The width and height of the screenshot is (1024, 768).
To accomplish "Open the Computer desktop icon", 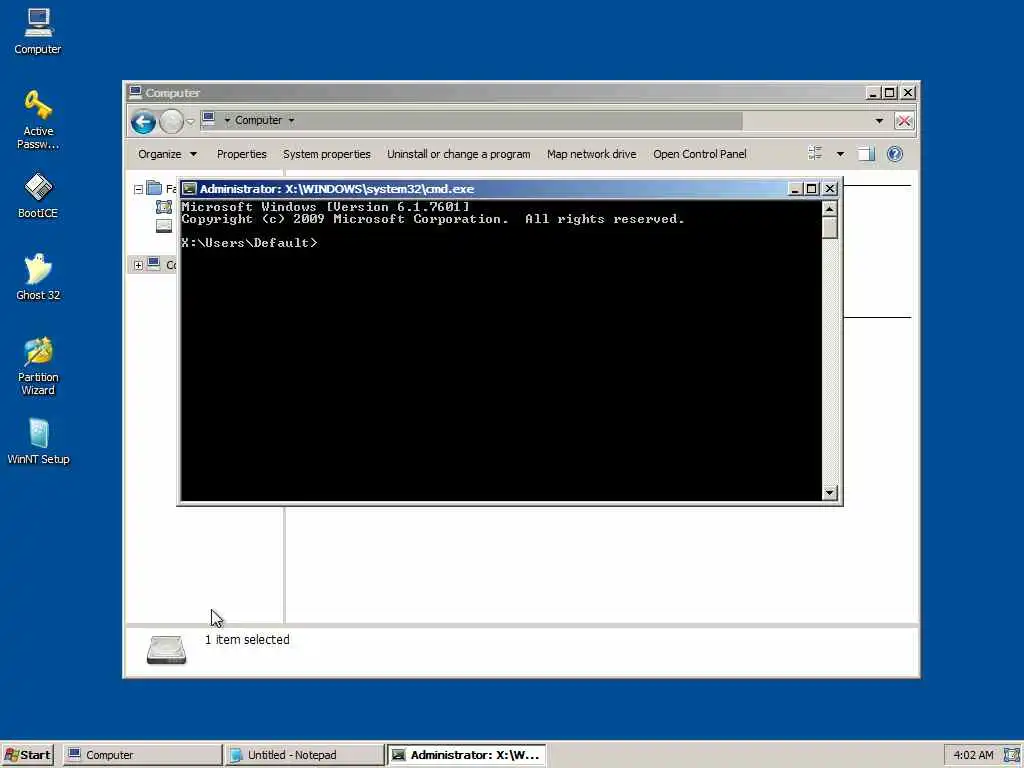I will point(38,31).
